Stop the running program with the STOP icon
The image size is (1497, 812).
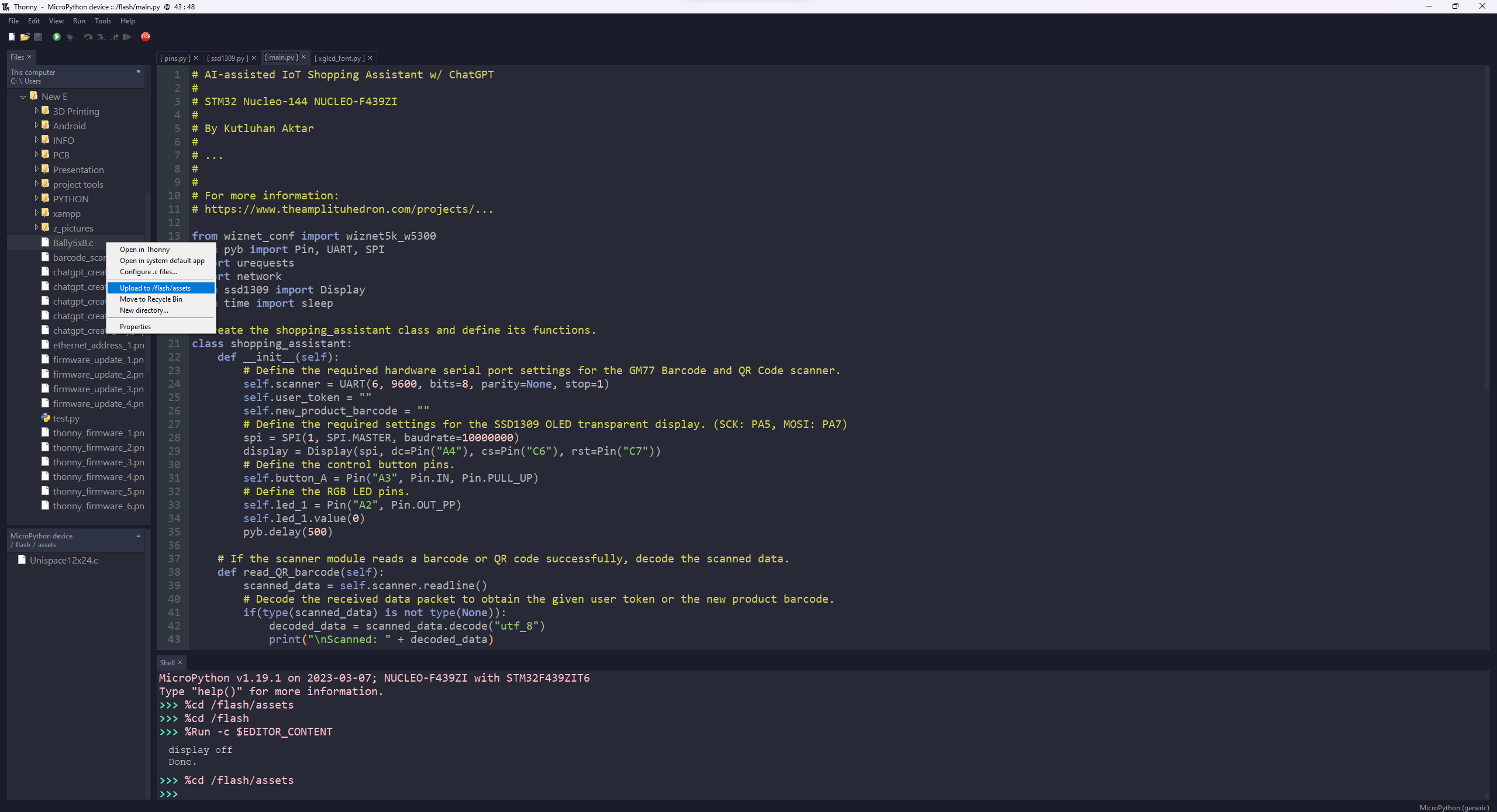click(x=146, y=37)
